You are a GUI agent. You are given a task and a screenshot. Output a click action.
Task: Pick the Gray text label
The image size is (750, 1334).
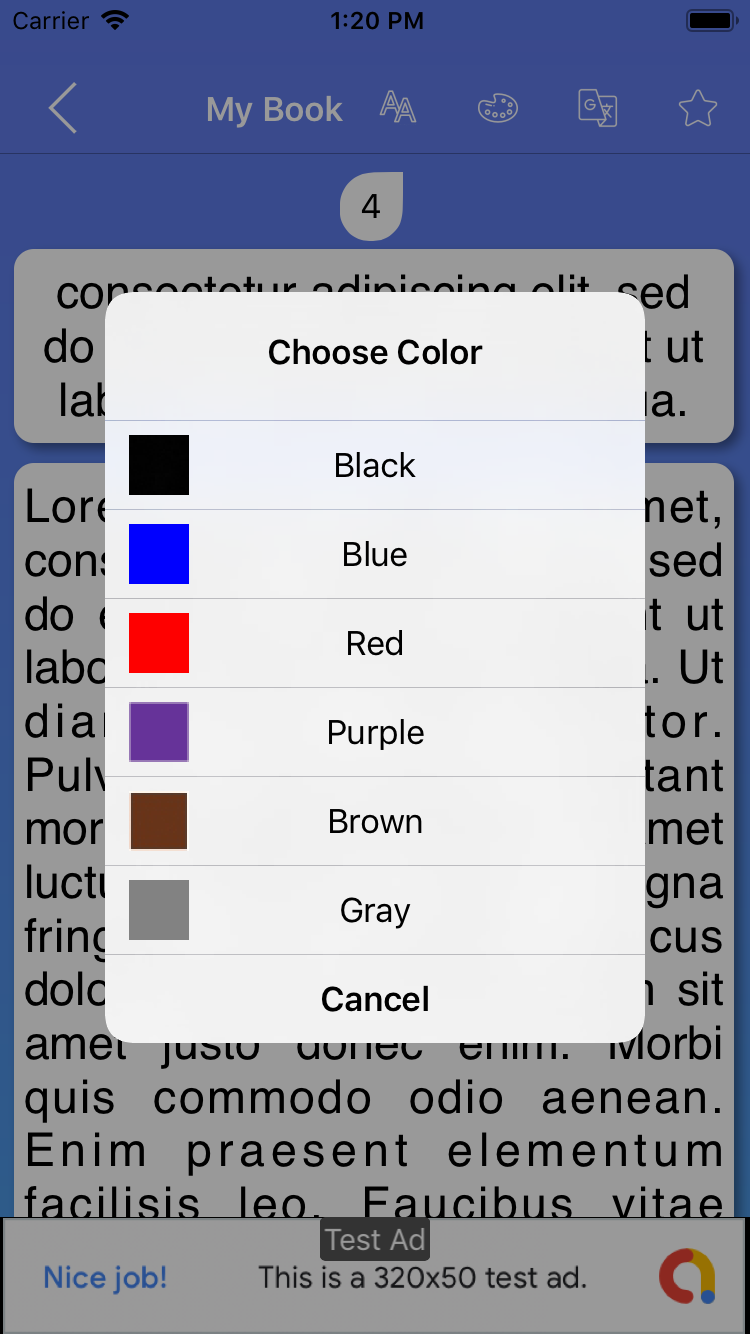point(375,910)
